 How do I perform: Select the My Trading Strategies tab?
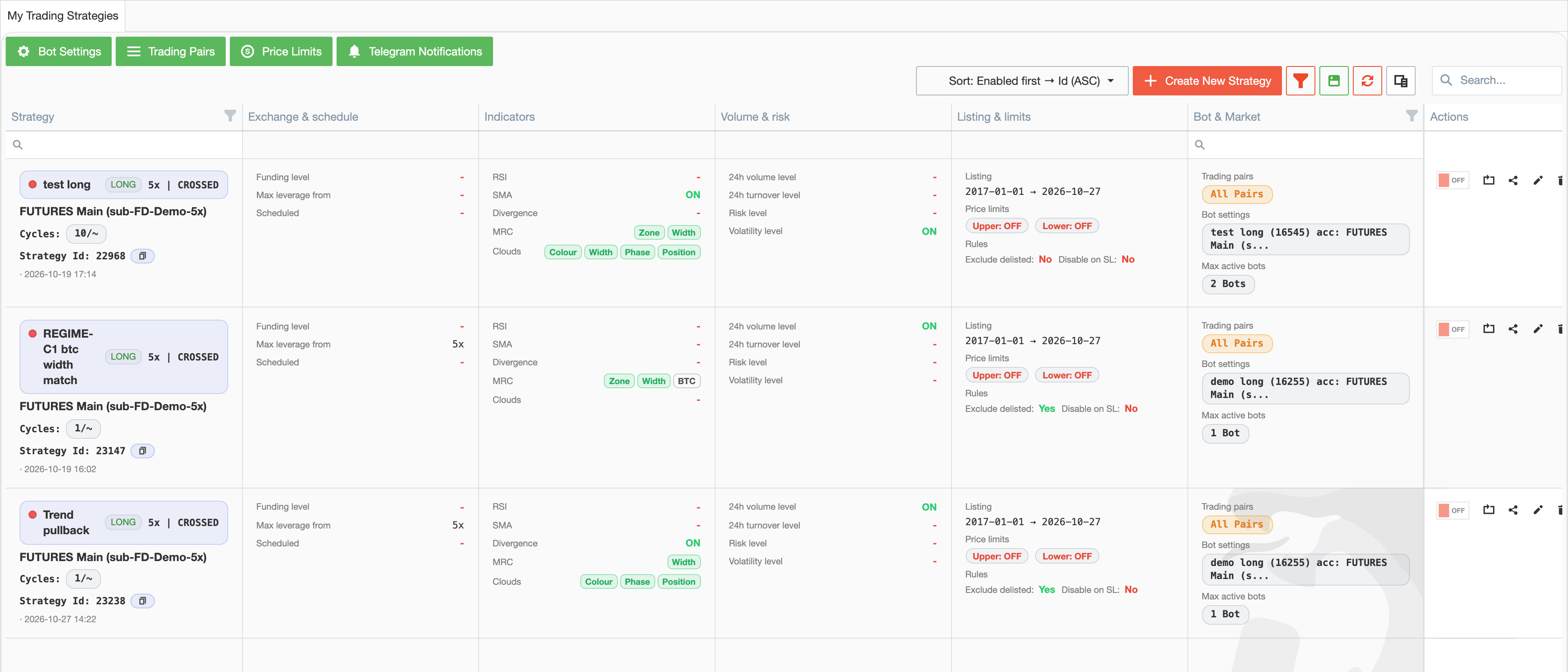coord(63,16)
